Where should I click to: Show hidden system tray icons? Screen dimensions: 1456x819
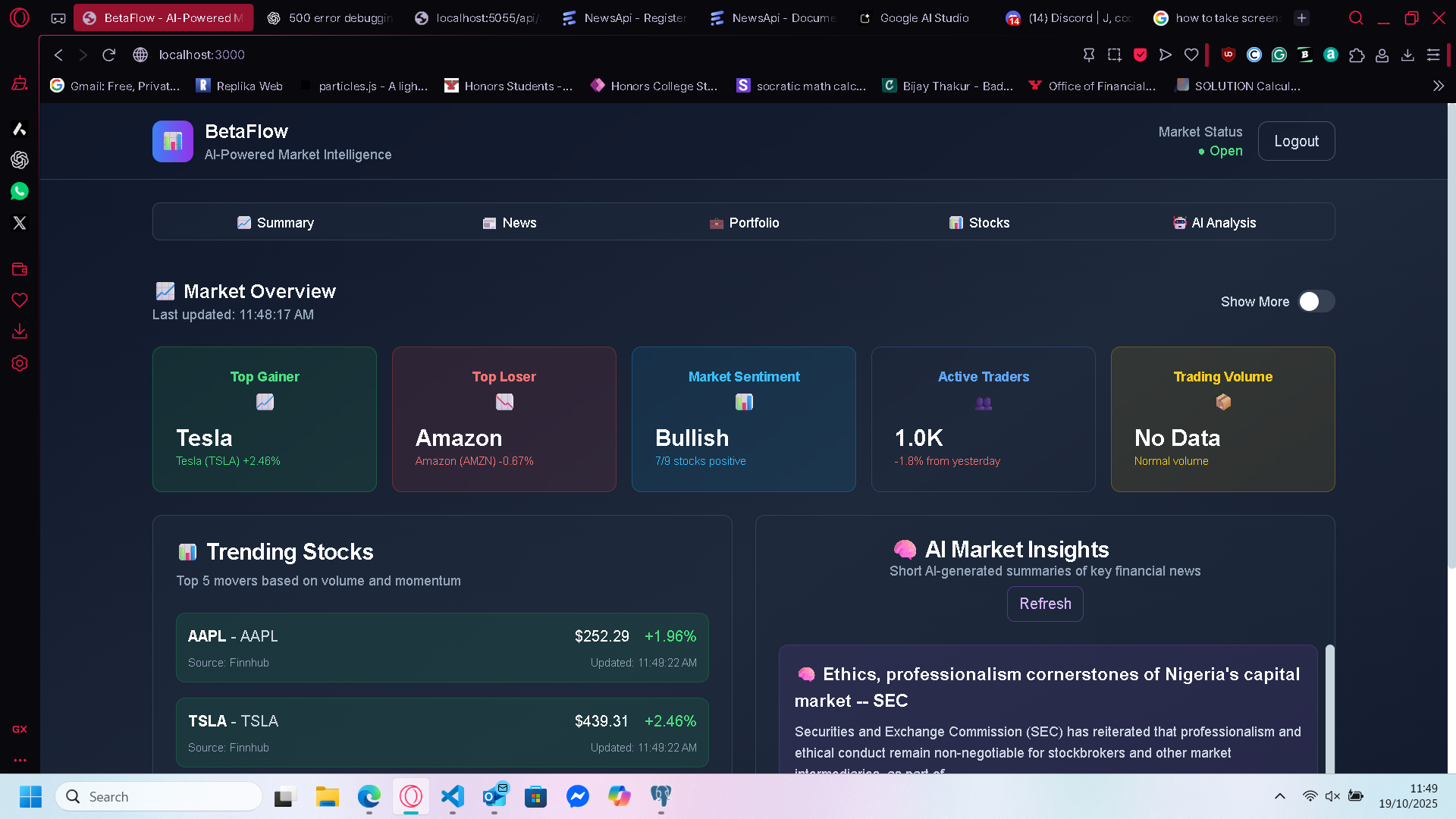(1280, 796)
